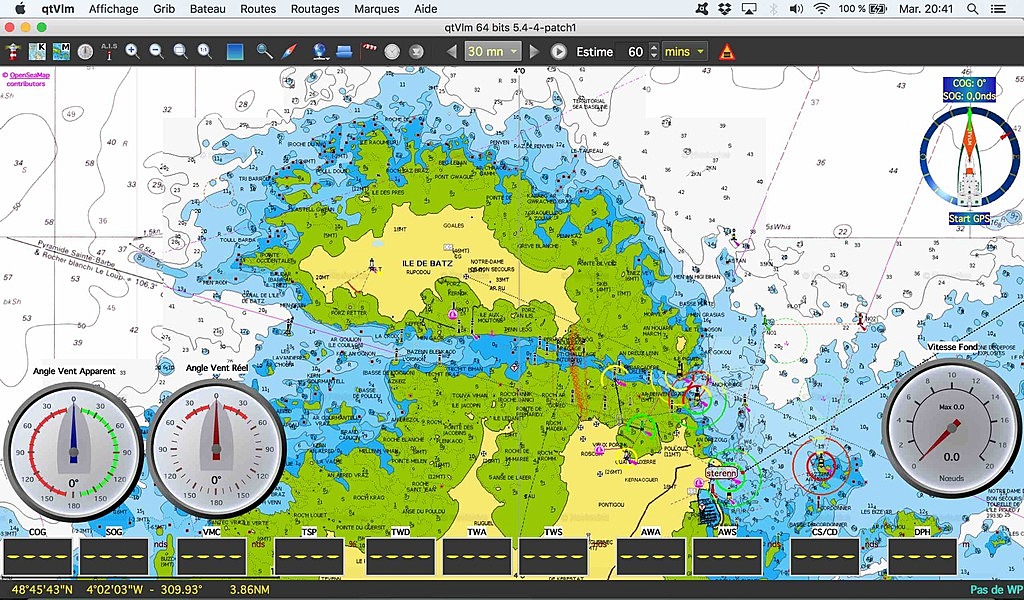Open the 30 mn time step dropdown
Viewport: 1024px width, 600px height.
coord(492,52)
